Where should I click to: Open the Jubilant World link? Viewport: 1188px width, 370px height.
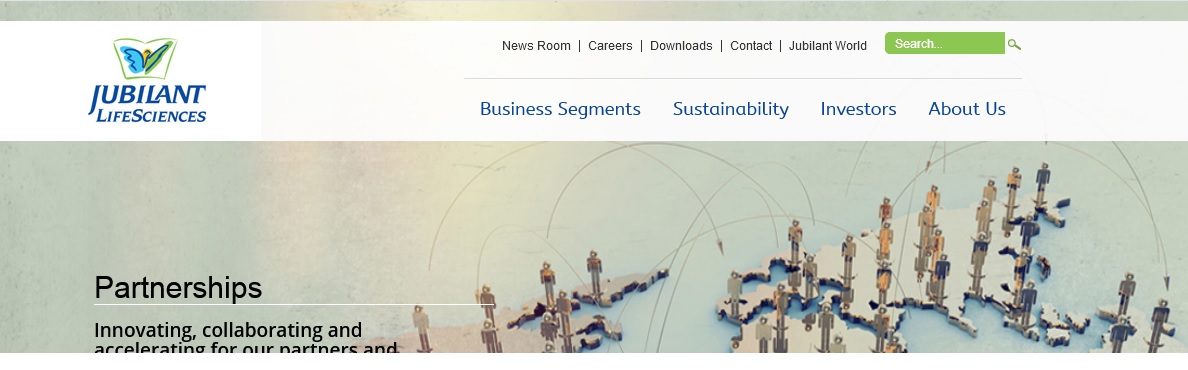(x=827, y=45)
